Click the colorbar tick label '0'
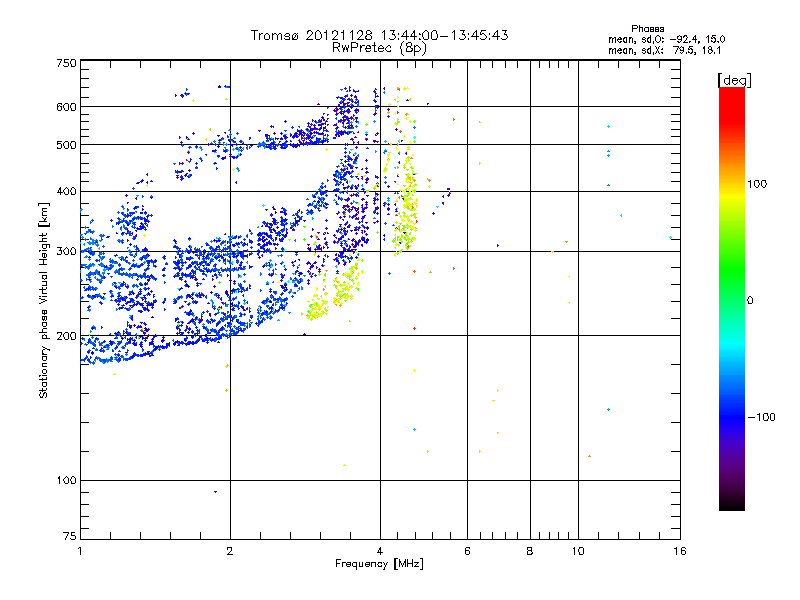 pyautogui.click(x=750, y=301)
